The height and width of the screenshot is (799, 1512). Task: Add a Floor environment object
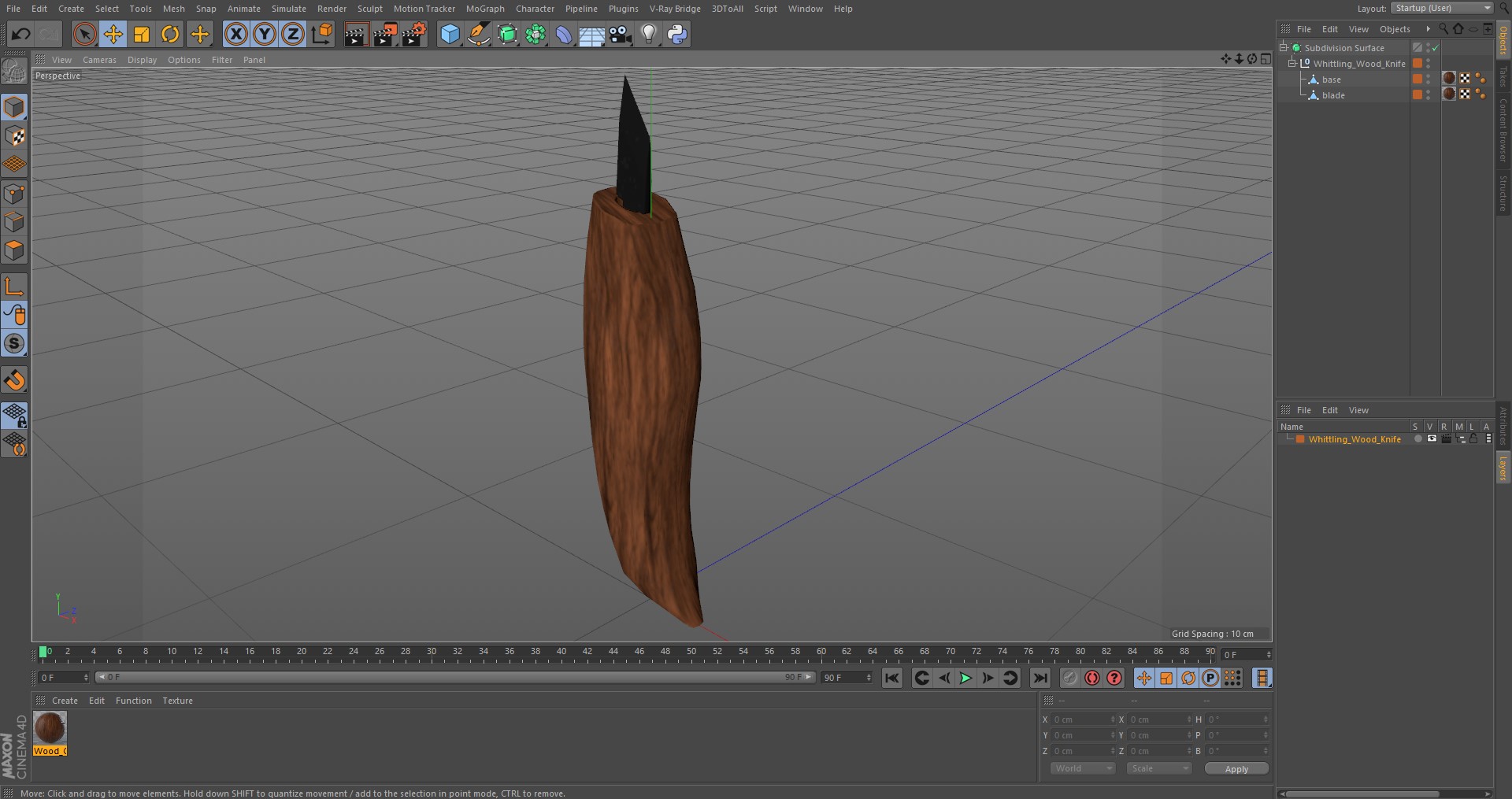coord(591,34)
